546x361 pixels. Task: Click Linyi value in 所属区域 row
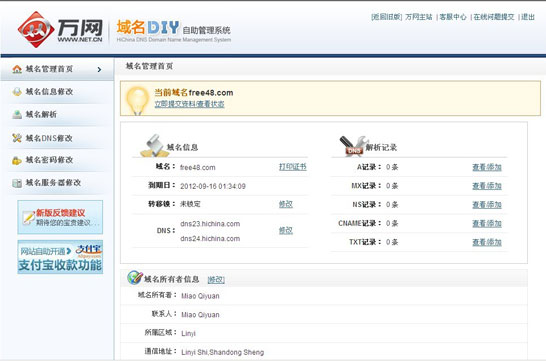point(188,333)
